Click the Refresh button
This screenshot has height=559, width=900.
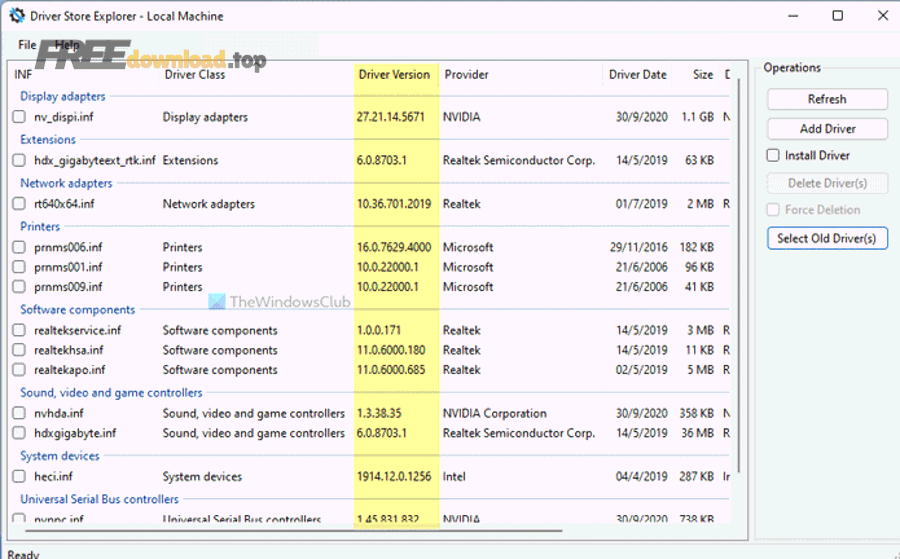click(x=827, y=99)
